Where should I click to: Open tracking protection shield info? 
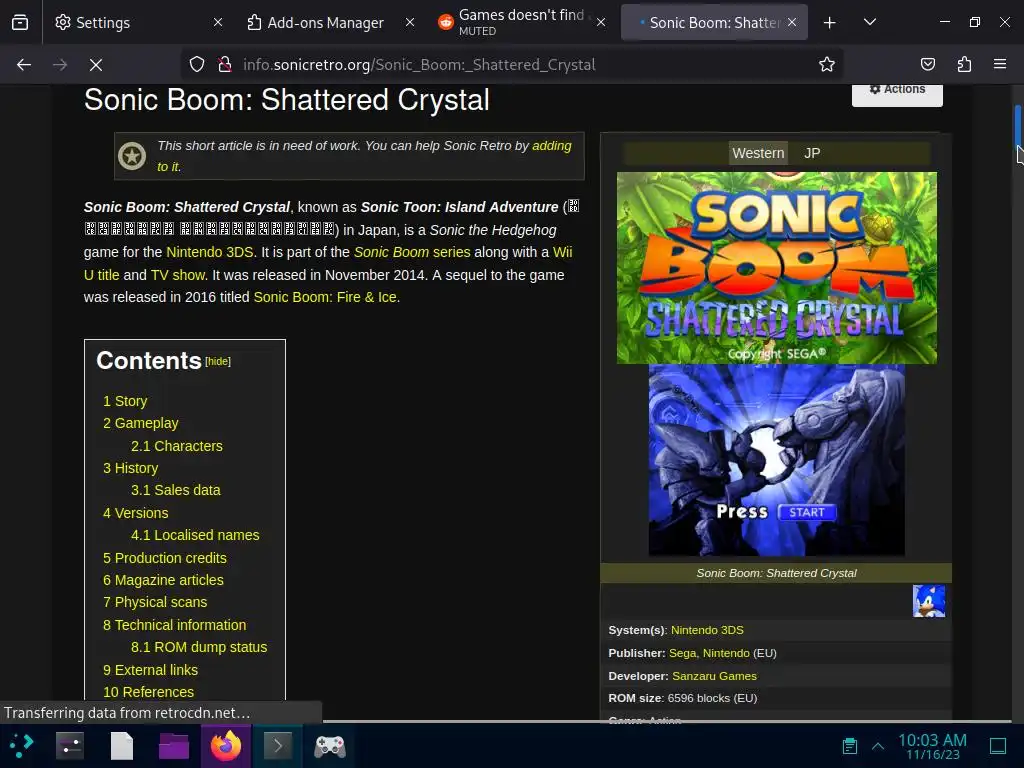[197, 65]
